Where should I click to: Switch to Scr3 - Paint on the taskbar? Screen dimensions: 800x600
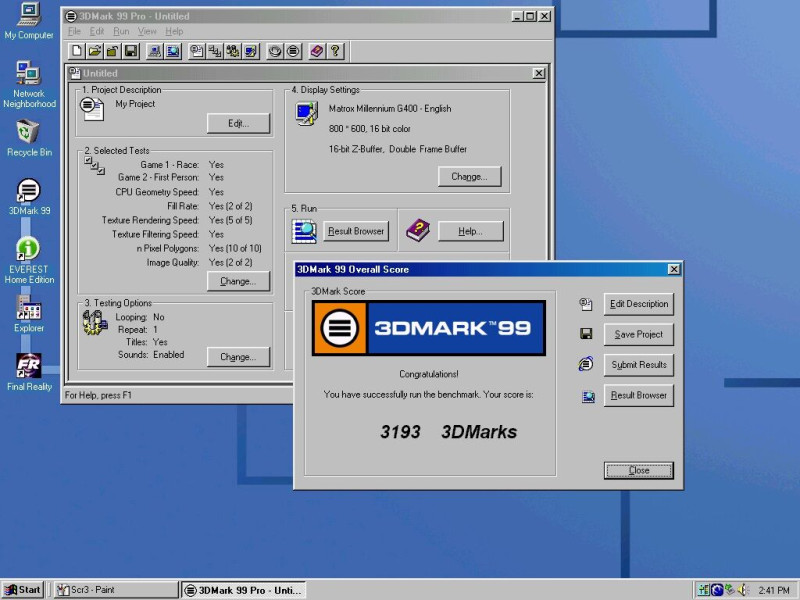click(x=116, y=590)
